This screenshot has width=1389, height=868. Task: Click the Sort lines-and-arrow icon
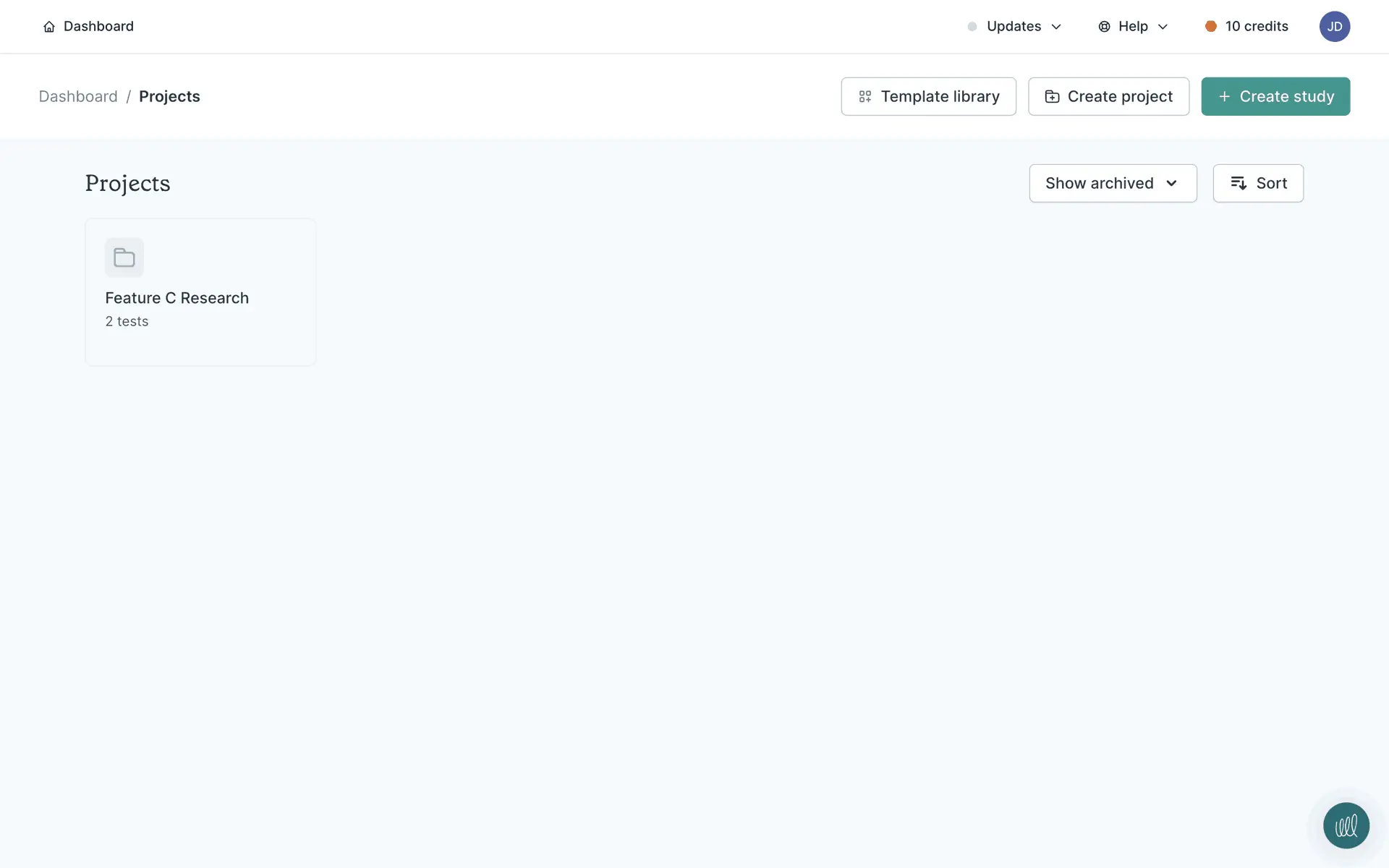click(x=1239, y=183)
